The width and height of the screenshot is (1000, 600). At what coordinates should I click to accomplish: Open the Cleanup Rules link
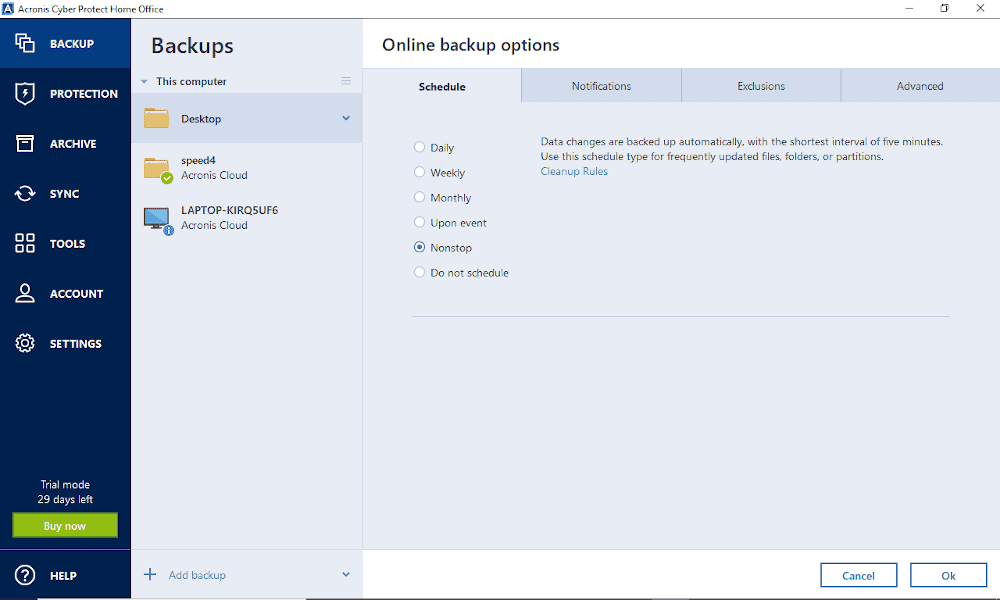pyautogui.click(x=574, y=172)
